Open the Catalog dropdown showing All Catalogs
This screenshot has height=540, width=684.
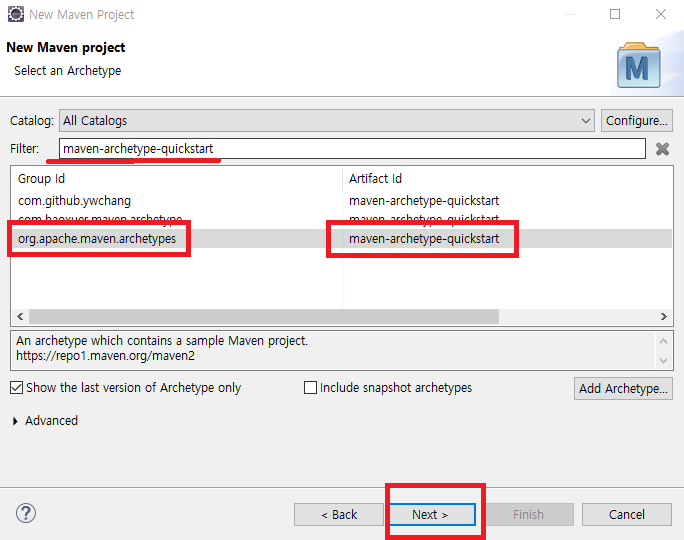pyautogui.click(x=327, y=120)
